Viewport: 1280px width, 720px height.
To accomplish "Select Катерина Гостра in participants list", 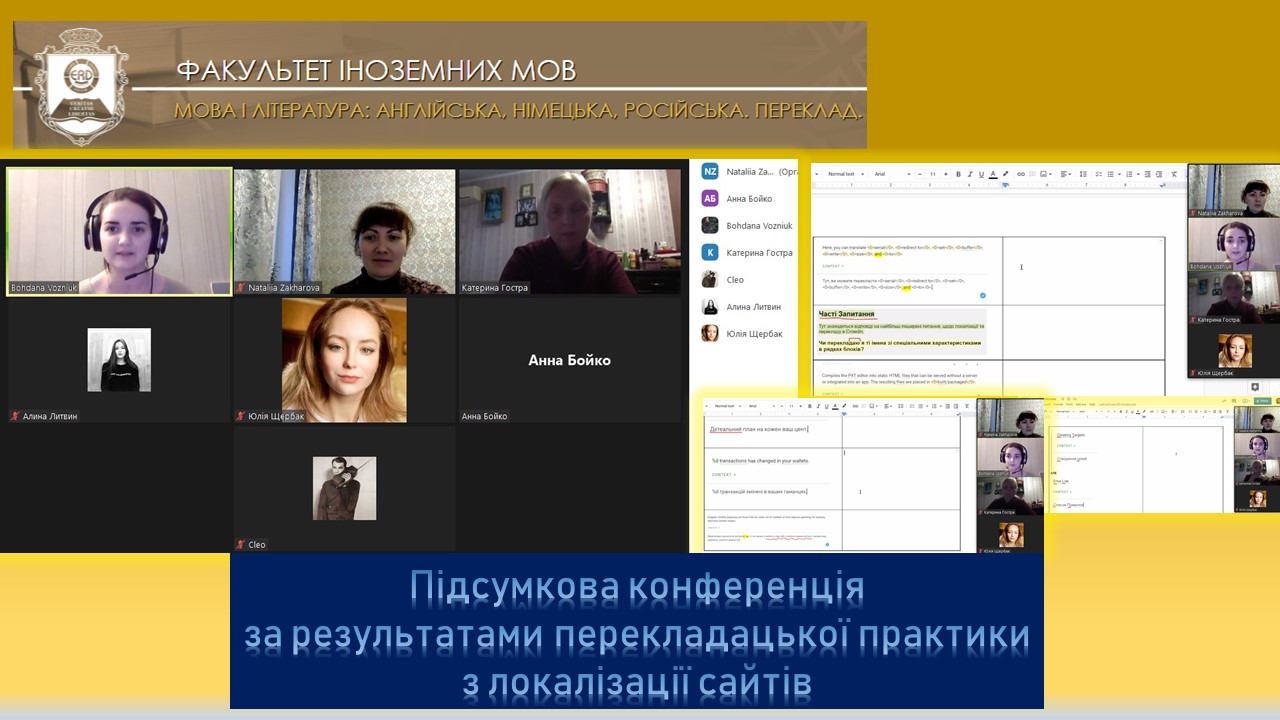I will click(748, 253).
